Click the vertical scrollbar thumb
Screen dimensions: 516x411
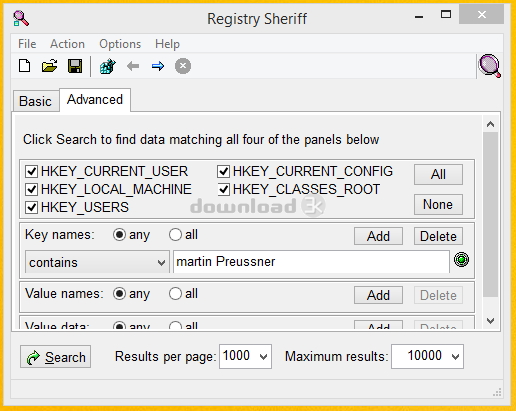(490, 214)
